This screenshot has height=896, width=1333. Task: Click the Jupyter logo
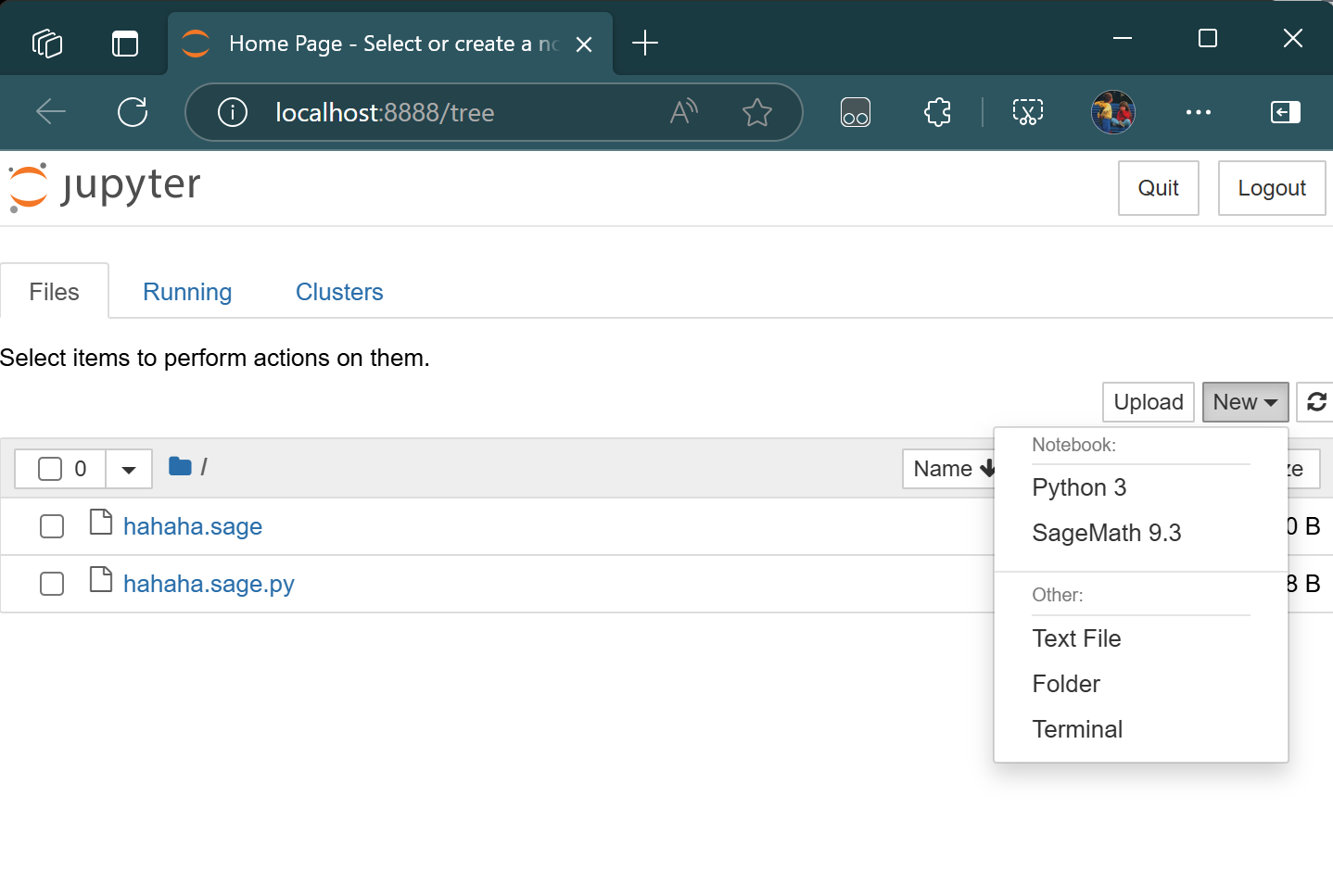click(104, 186)
